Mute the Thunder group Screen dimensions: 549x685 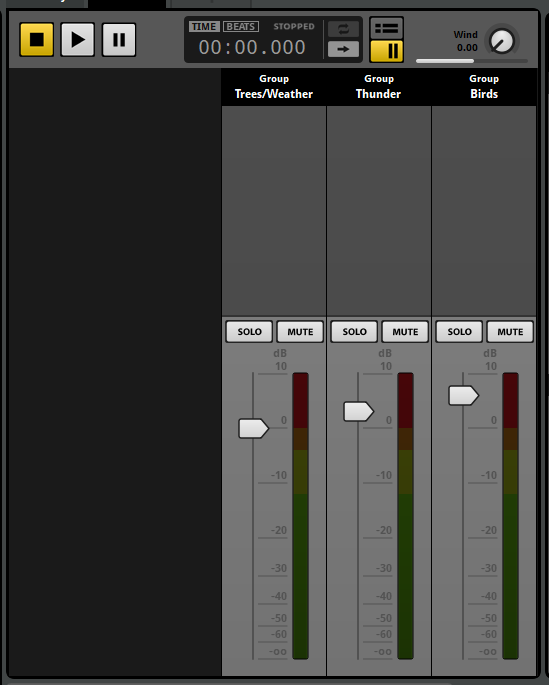[405, 332]
